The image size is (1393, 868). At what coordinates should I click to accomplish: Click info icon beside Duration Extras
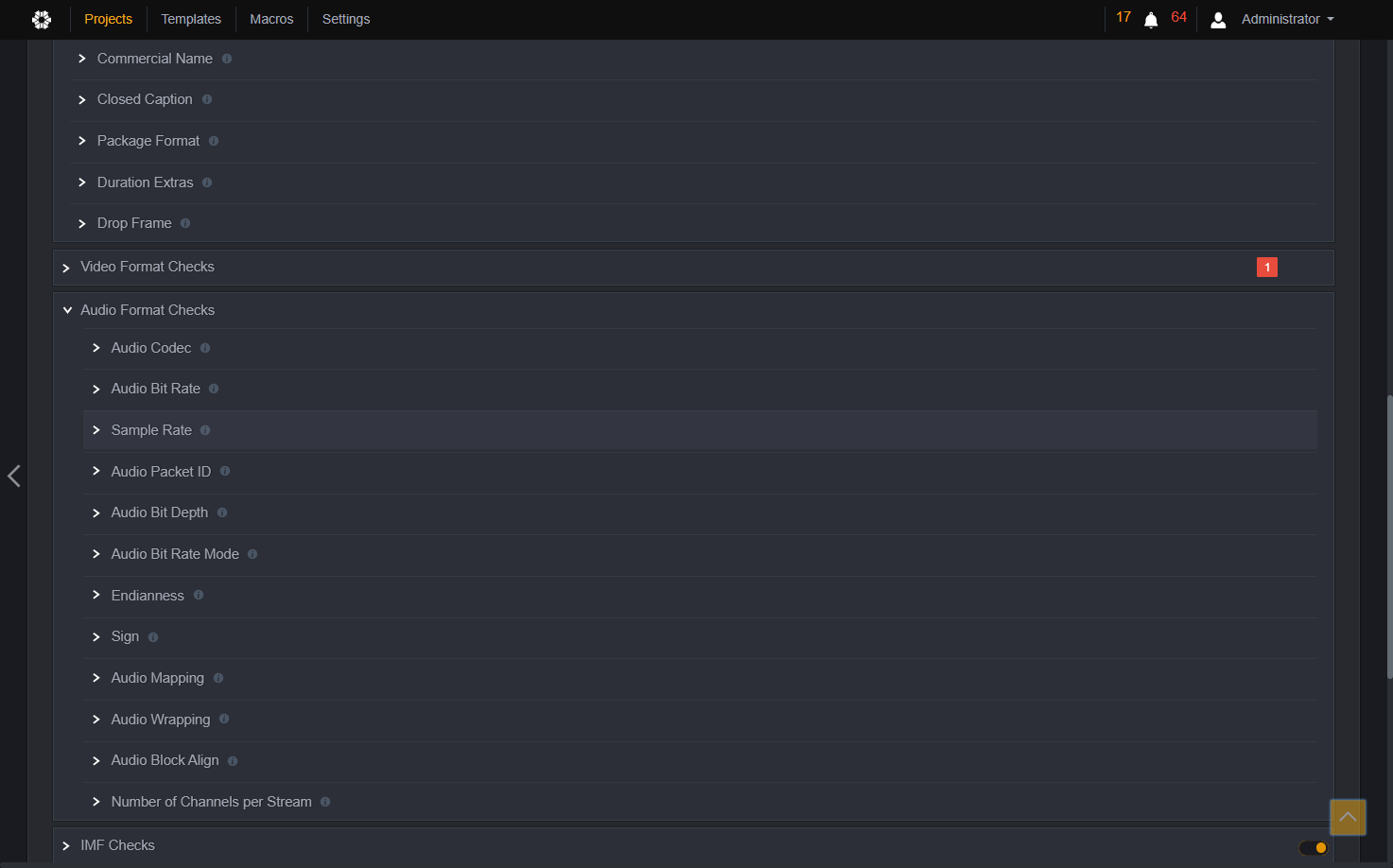pos(207,182)
